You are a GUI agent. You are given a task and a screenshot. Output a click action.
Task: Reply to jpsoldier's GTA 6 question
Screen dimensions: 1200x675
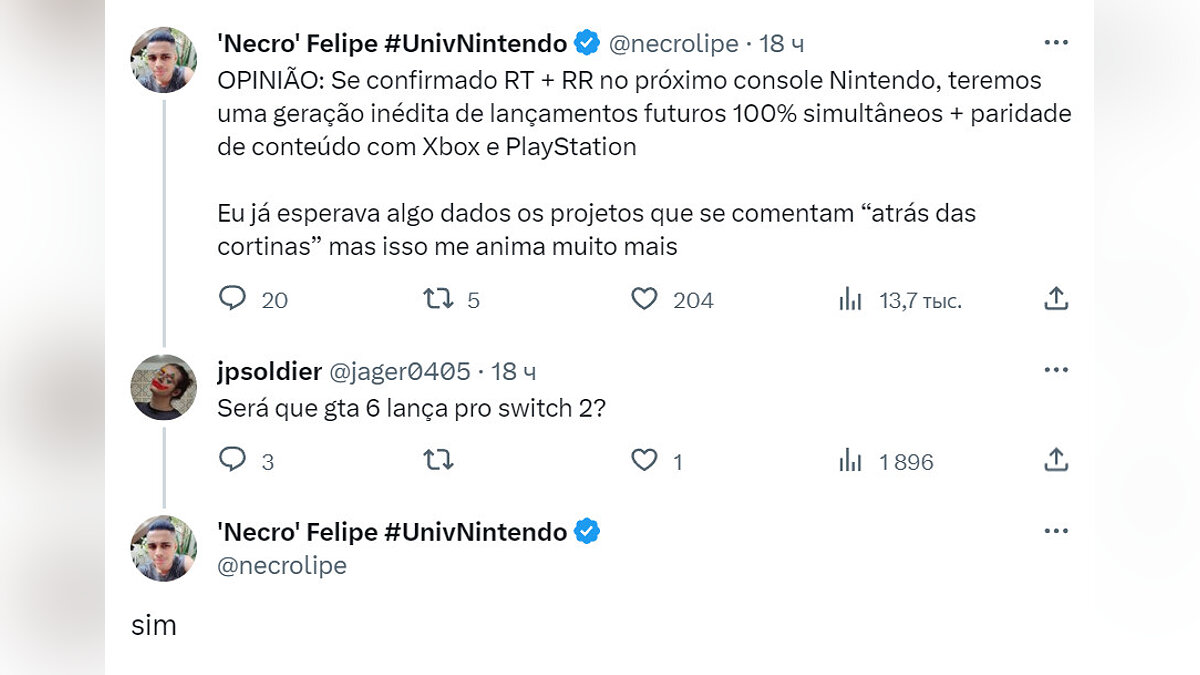(233, 460)
